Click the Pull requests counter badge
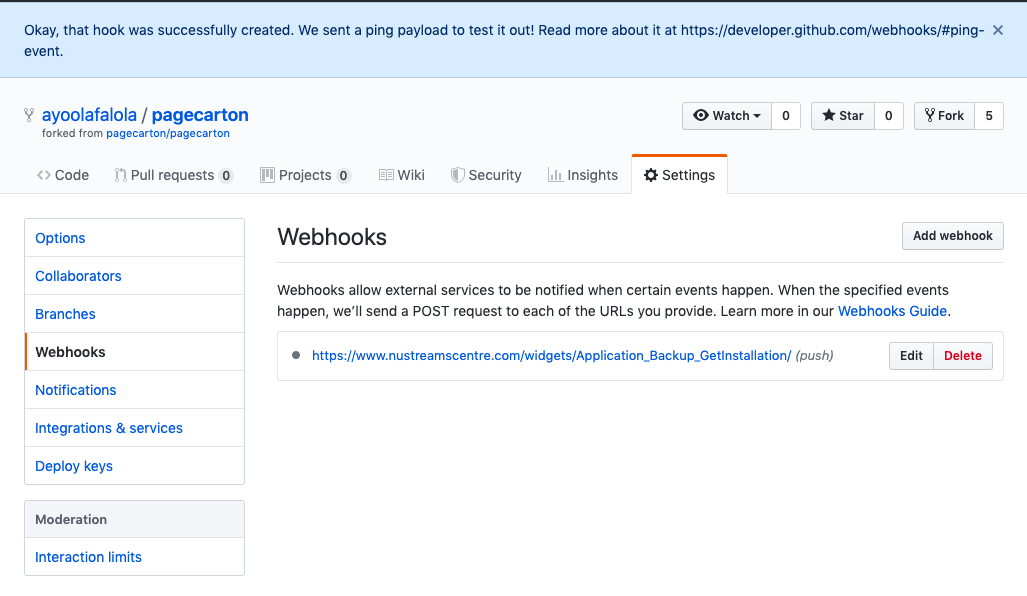 [x=226, y=176]
